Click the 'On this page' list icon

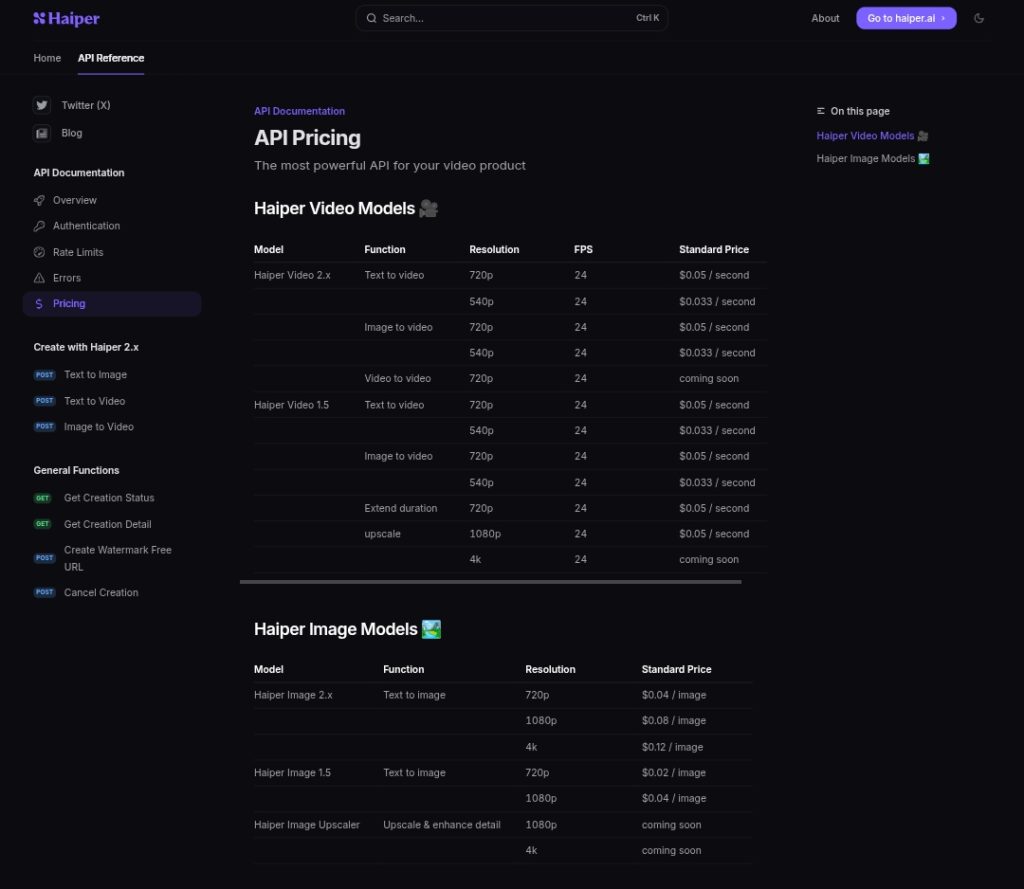821,111
